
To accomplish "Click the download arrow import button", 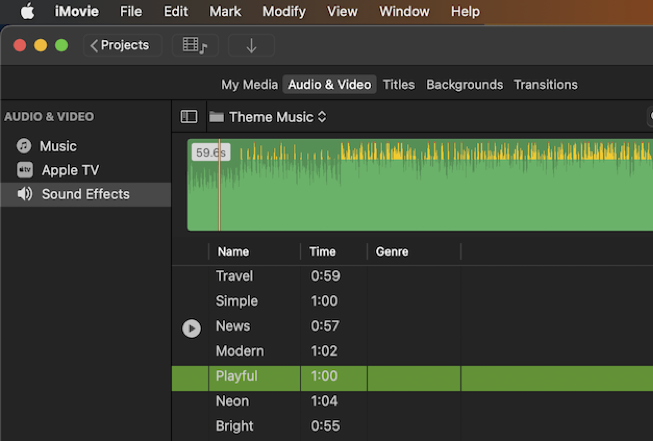I will pyautogui.click(x=251, y=46).
